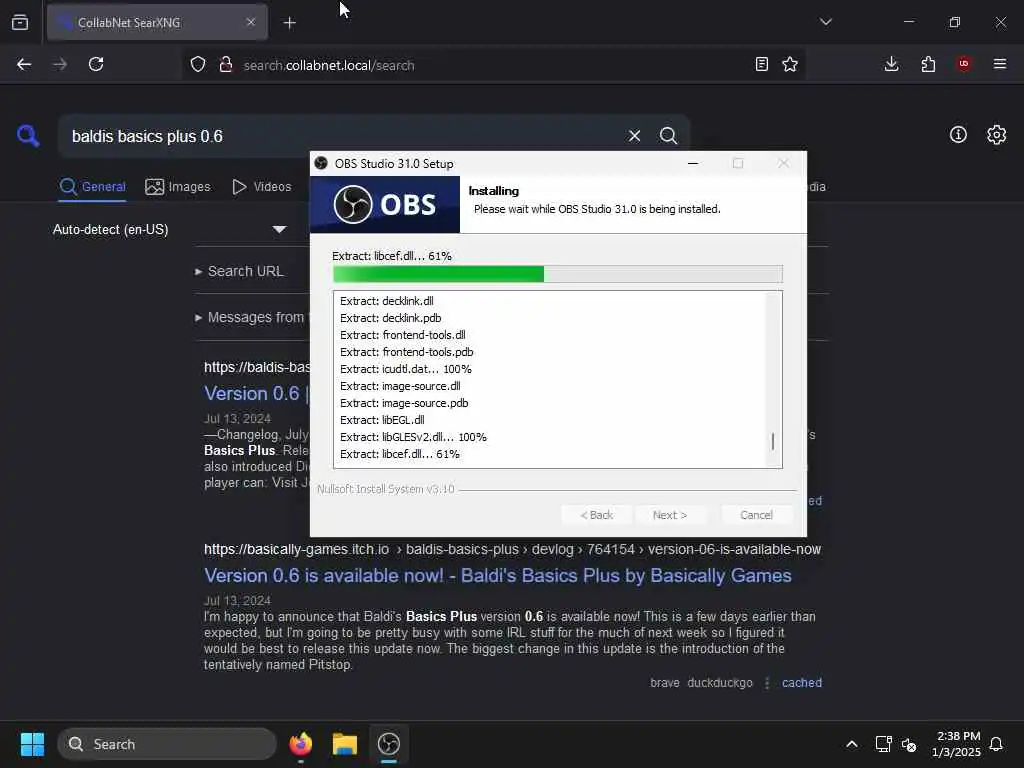Select log line 'Extract: image-source.dll'
This screenshot has height=768, width=1024.
click(400, 385)
